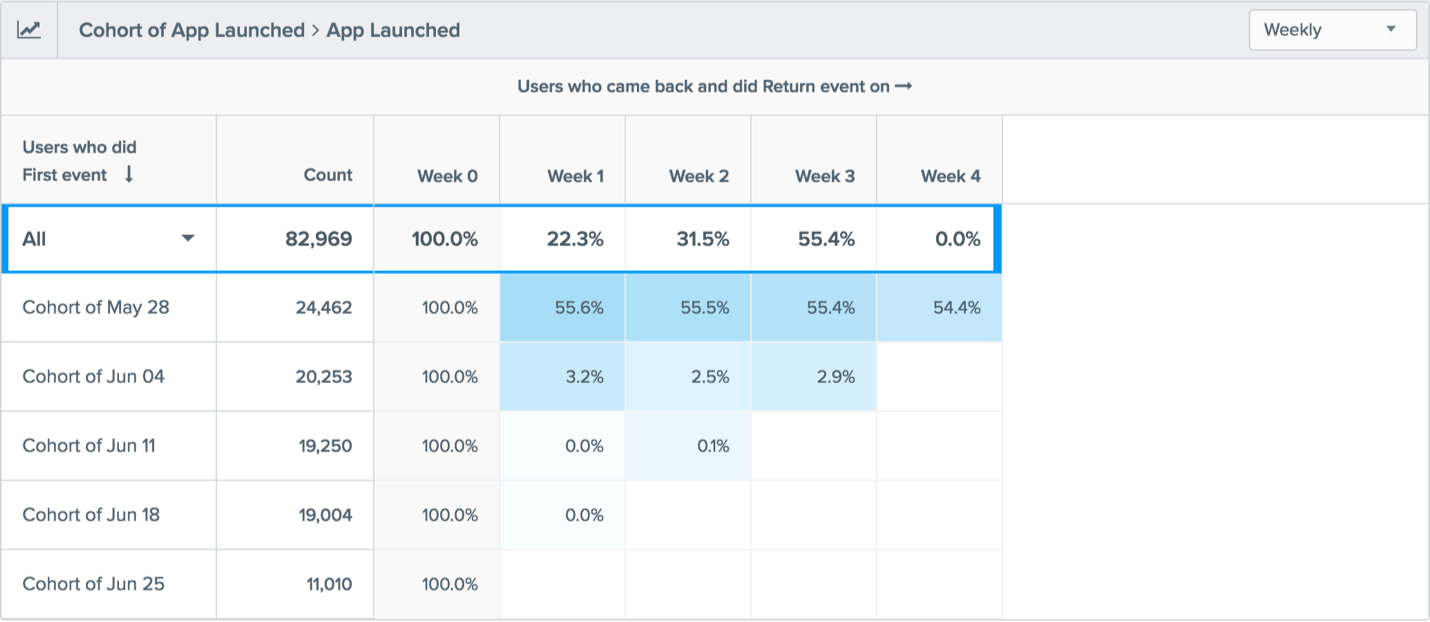
Task: Click the 55.6% retention cell
Action: 579,308
